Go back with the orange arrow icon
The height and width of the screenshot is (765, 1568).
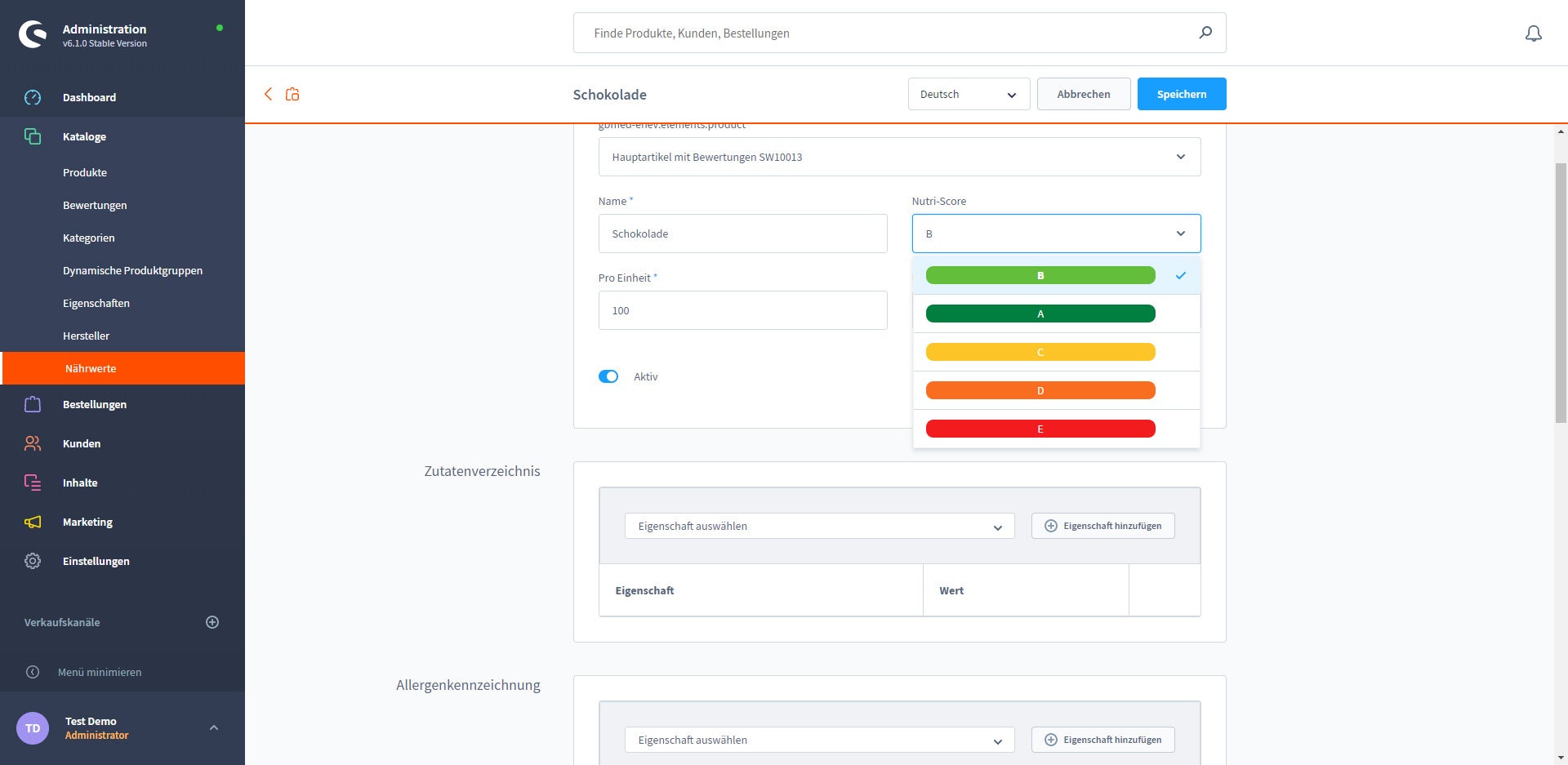point(268,94)
